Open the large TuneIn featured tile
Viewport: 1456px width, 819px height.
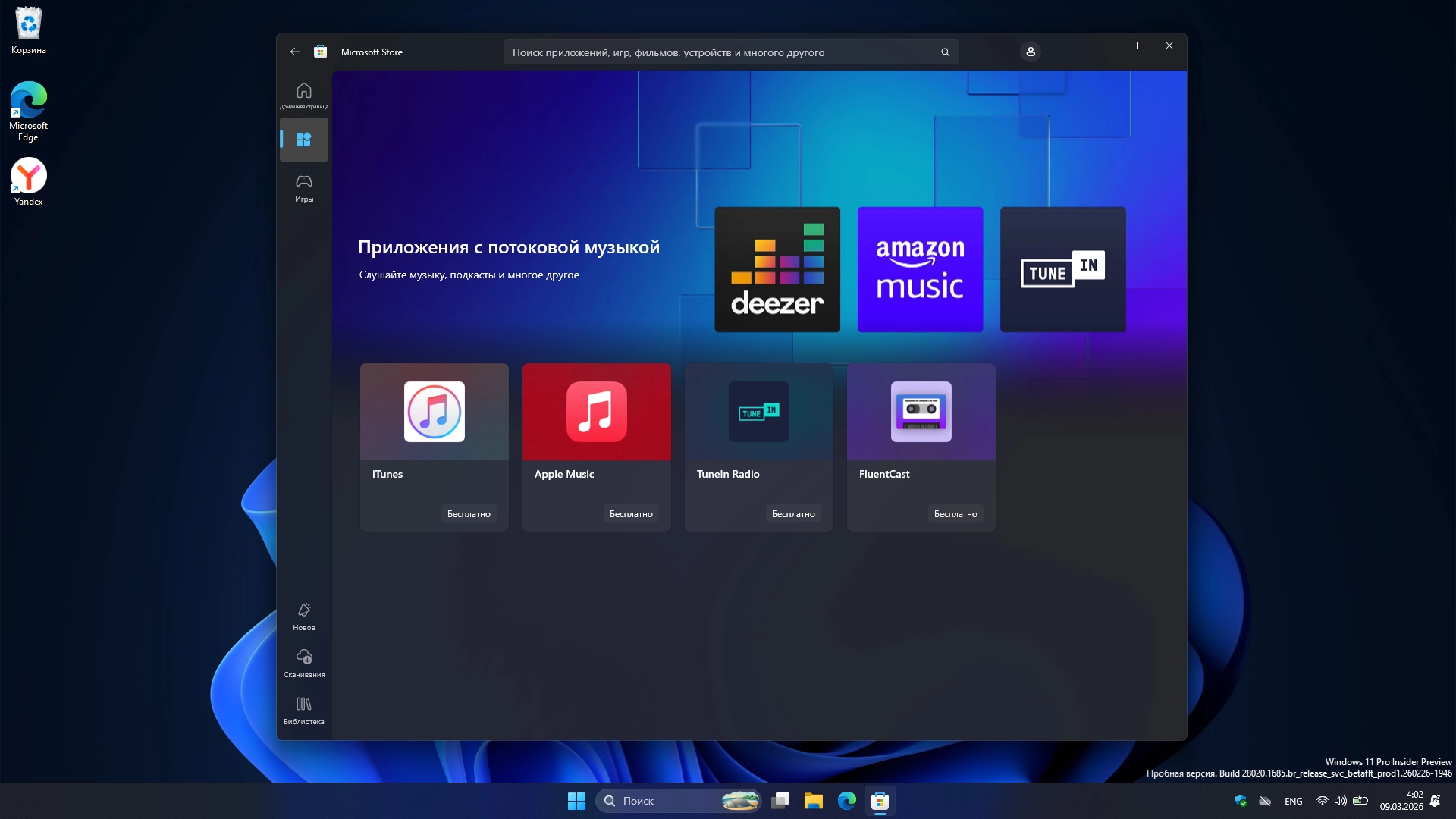point(1062,269)
